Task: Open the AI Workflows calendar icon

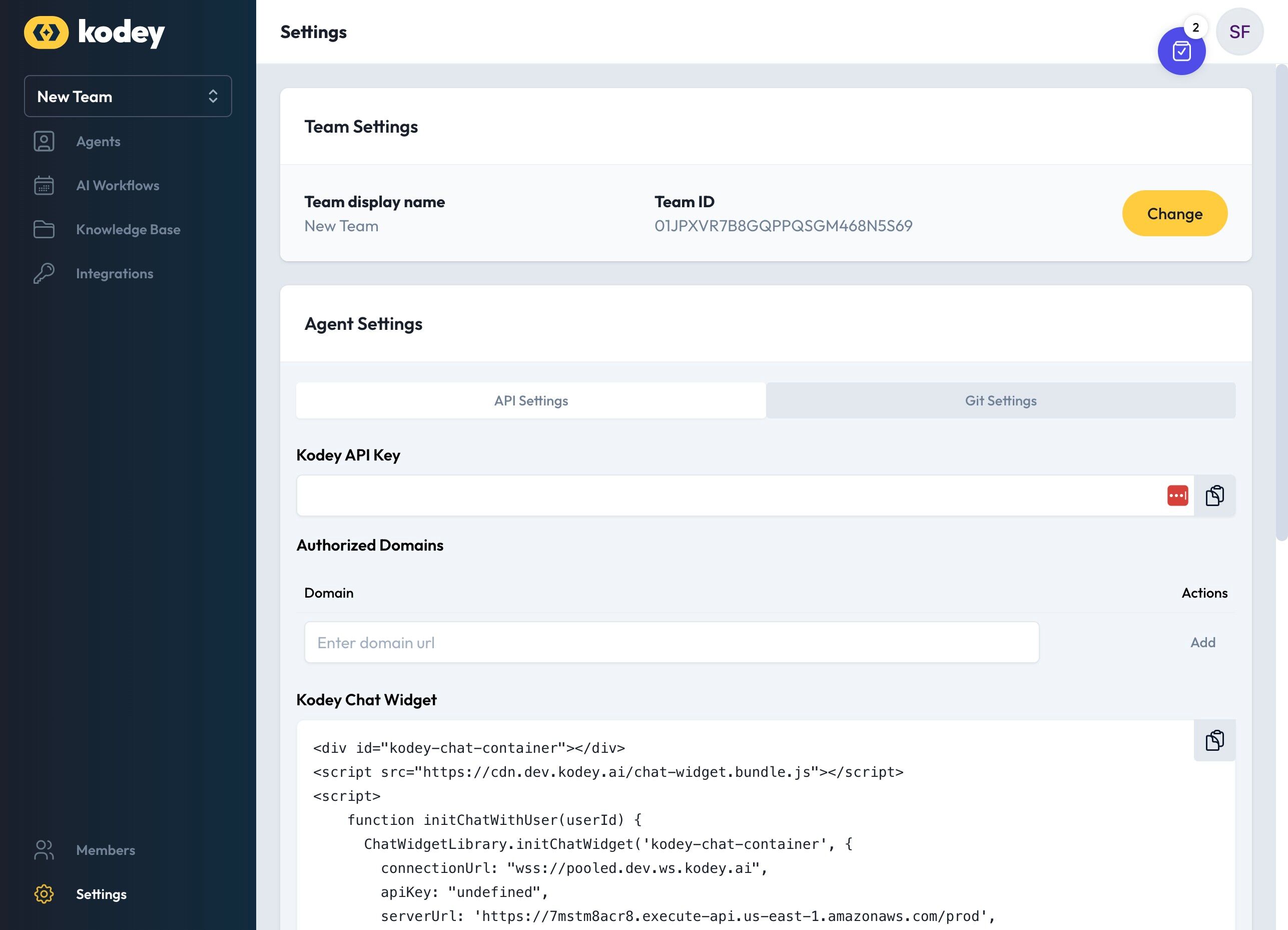Action: click(x=44, y=185)
